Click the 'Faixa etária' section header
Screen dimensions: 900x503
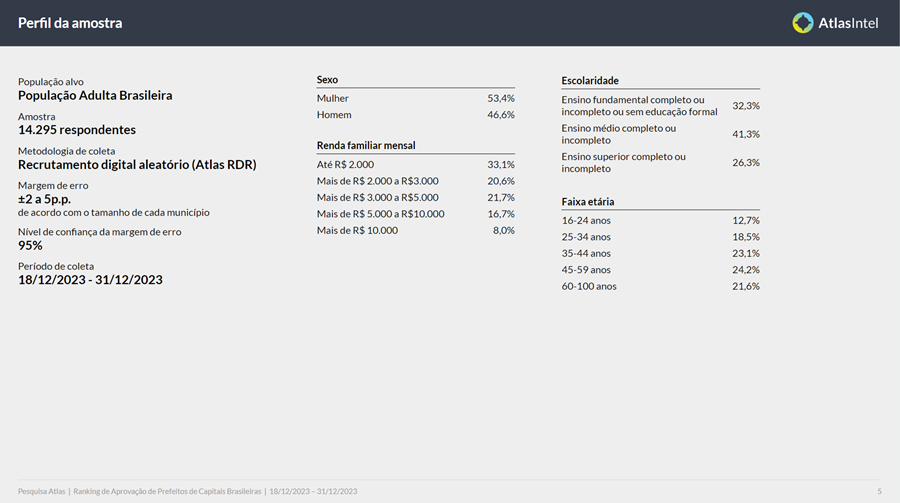pos(588,202)
